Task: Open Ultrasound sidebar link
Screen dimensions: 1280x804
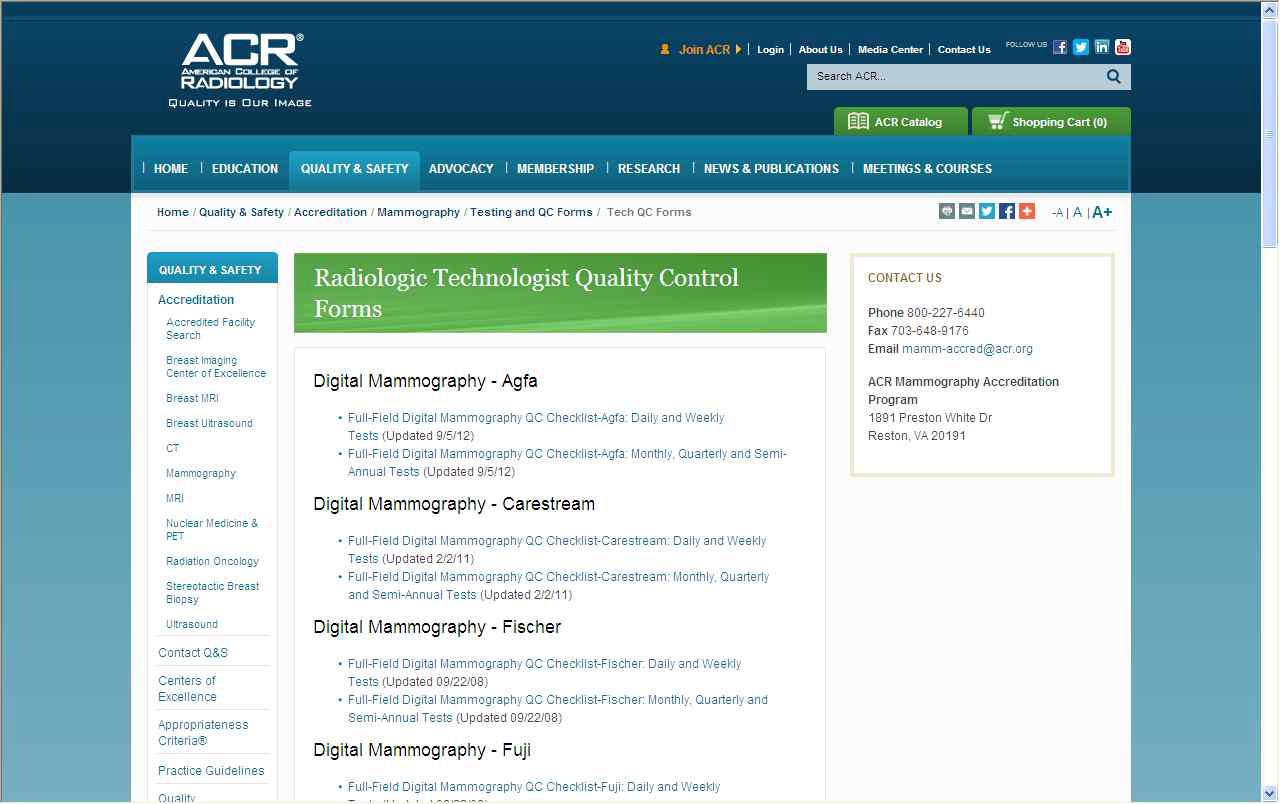Action: [192, 624]
